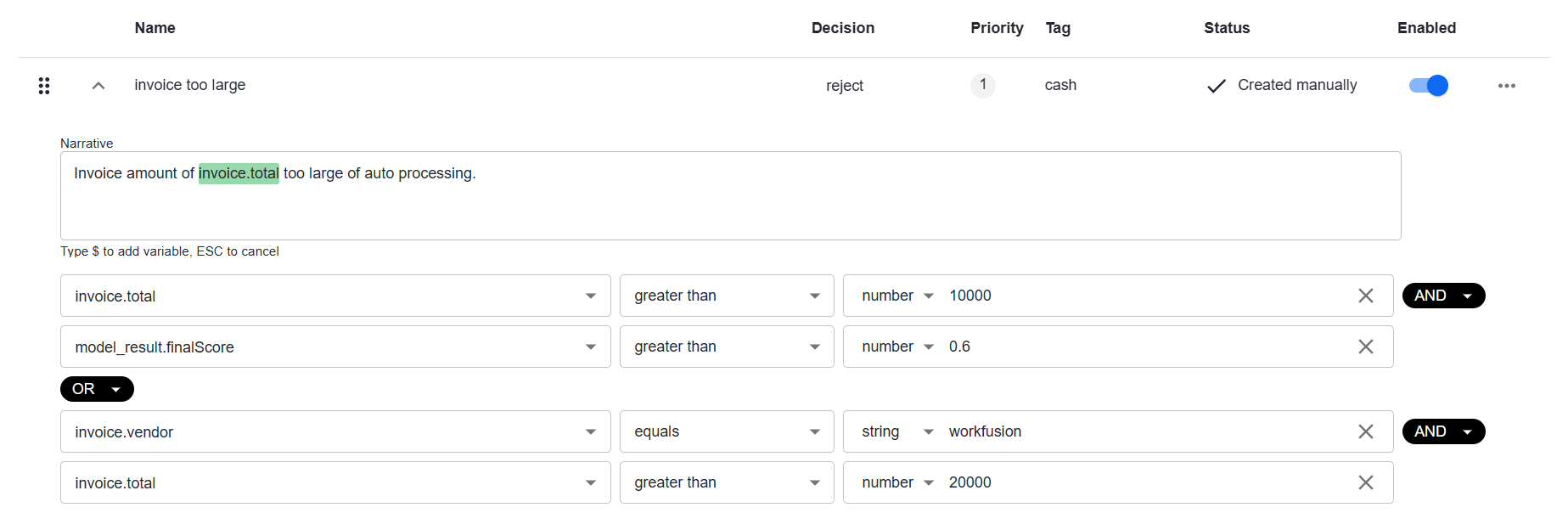This screenshot has height=530, width=1568.
Task: Change the first AND operator dropdown
Action: click(1443, 296)
